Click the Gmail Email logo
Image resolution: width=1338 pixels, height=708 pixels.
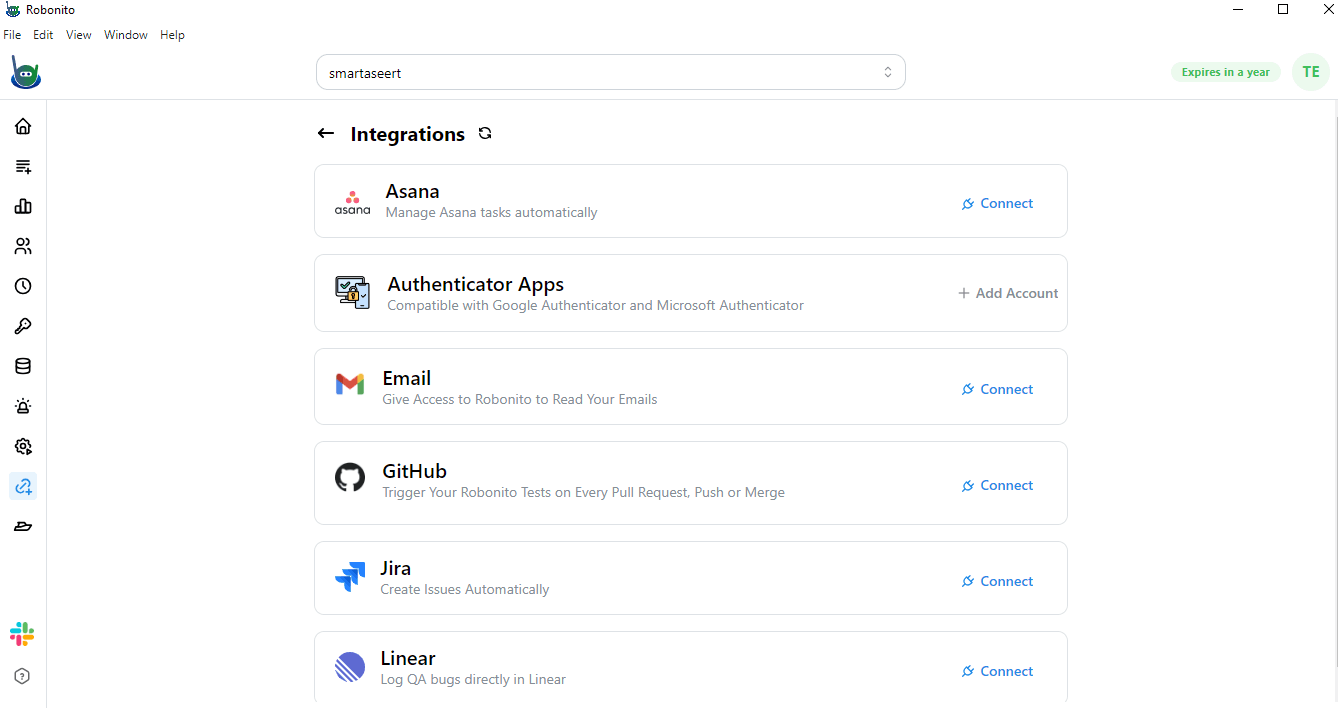pyautogui.click(x=350, y=384)
